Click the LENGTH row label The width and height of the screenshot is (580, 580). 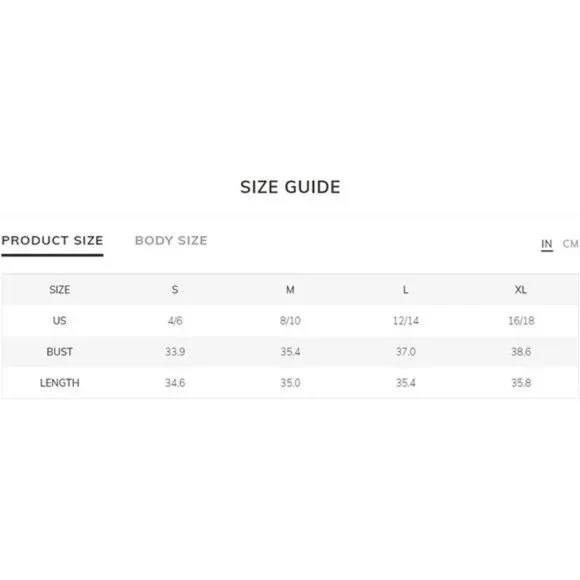(x=60, y=383)
